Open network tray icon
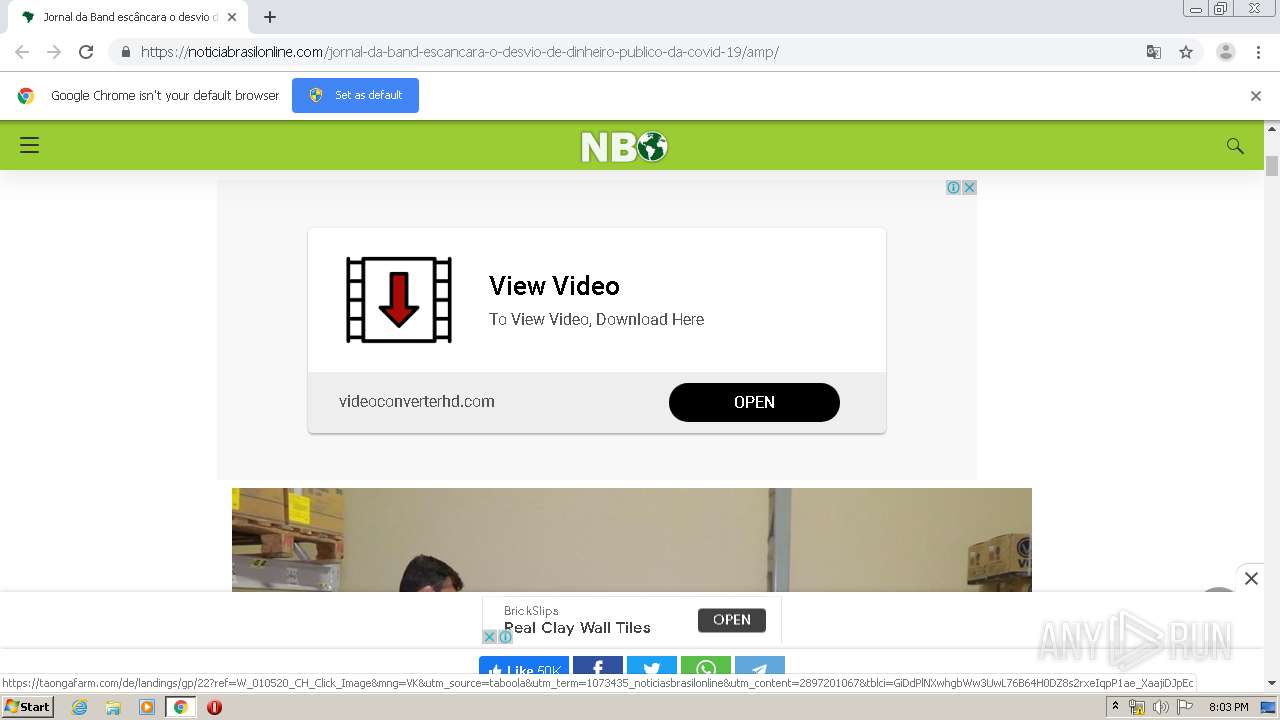 tap(1137, 707)
